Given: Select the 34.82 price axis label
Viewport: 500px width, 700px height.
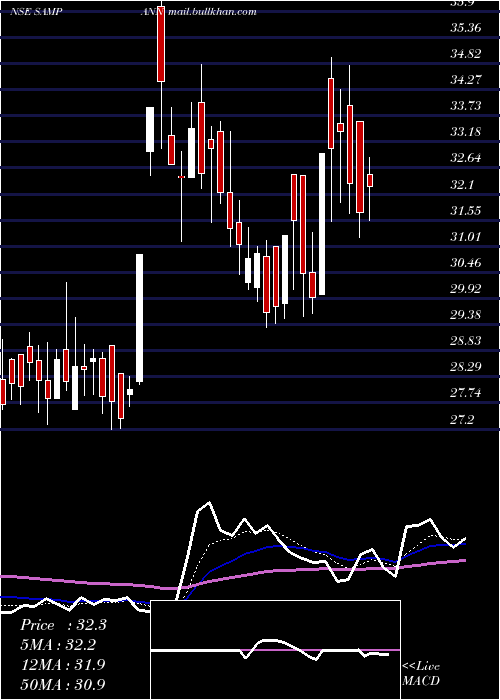Looking at the screenshot, I should pyautogui.click(x=466, y=54).
